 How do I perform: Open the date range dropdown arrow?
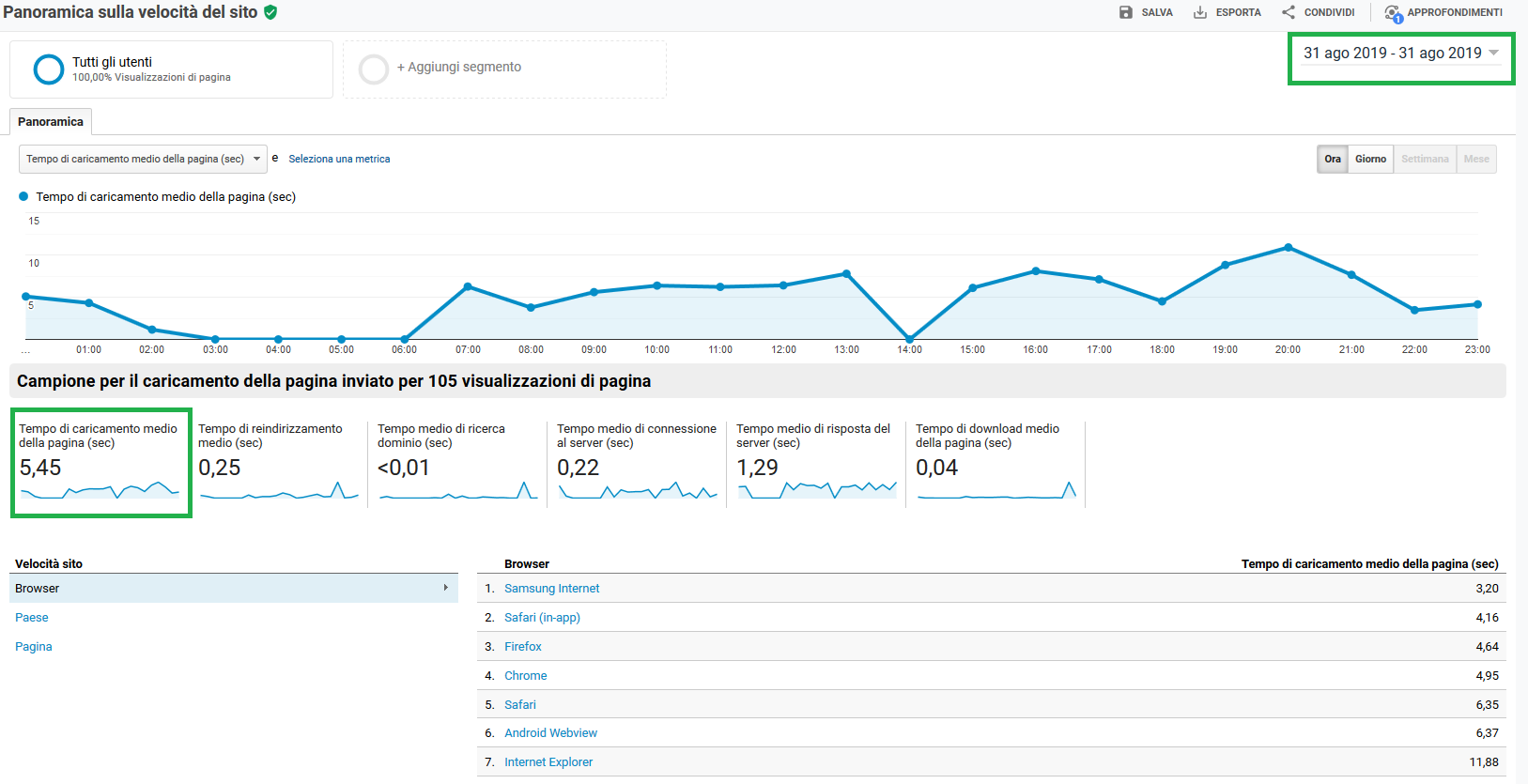click(x=1494, y=53)
